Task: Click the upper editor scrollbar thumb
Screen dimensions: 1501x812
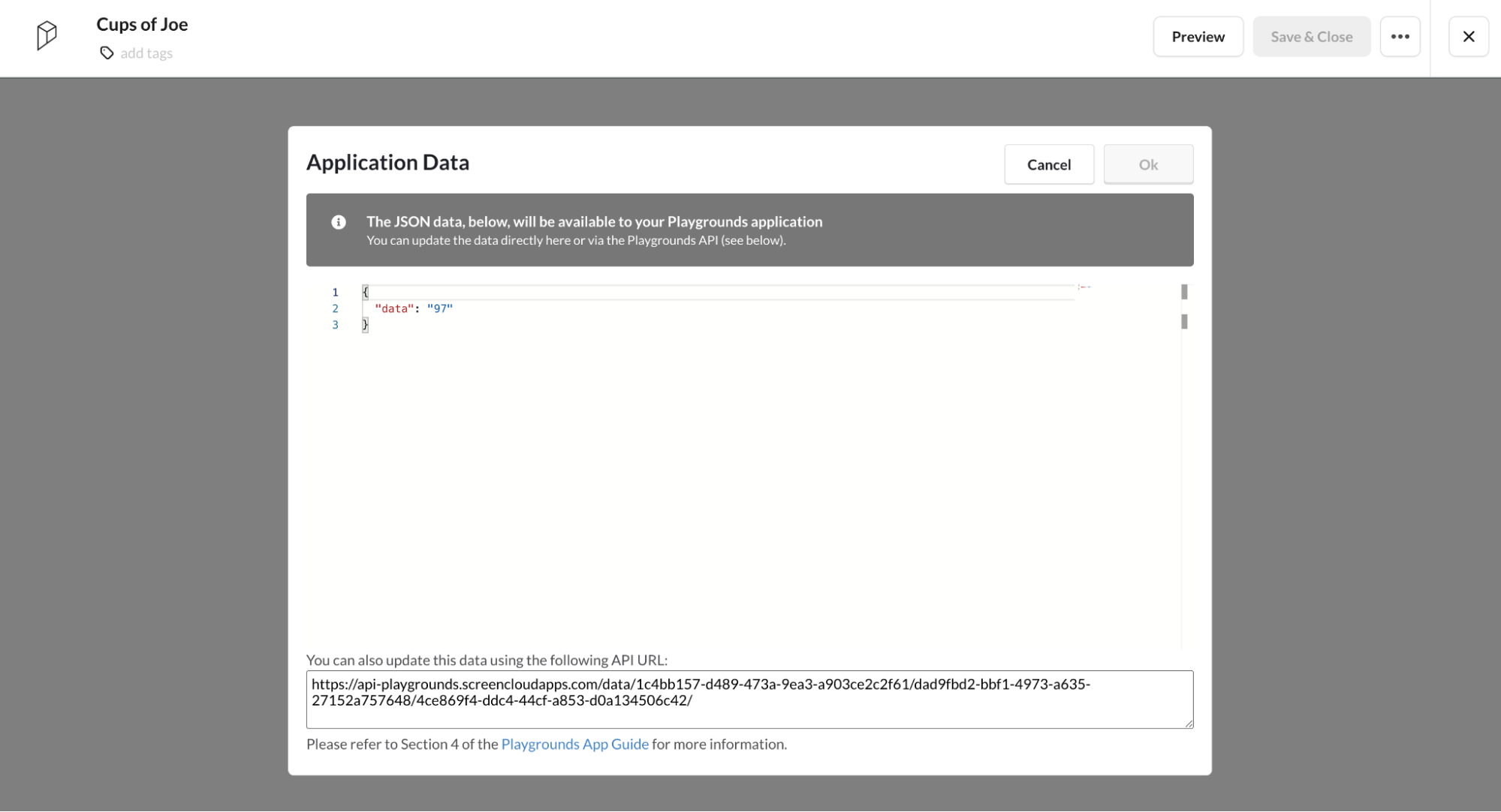Action: [1183, 292]
